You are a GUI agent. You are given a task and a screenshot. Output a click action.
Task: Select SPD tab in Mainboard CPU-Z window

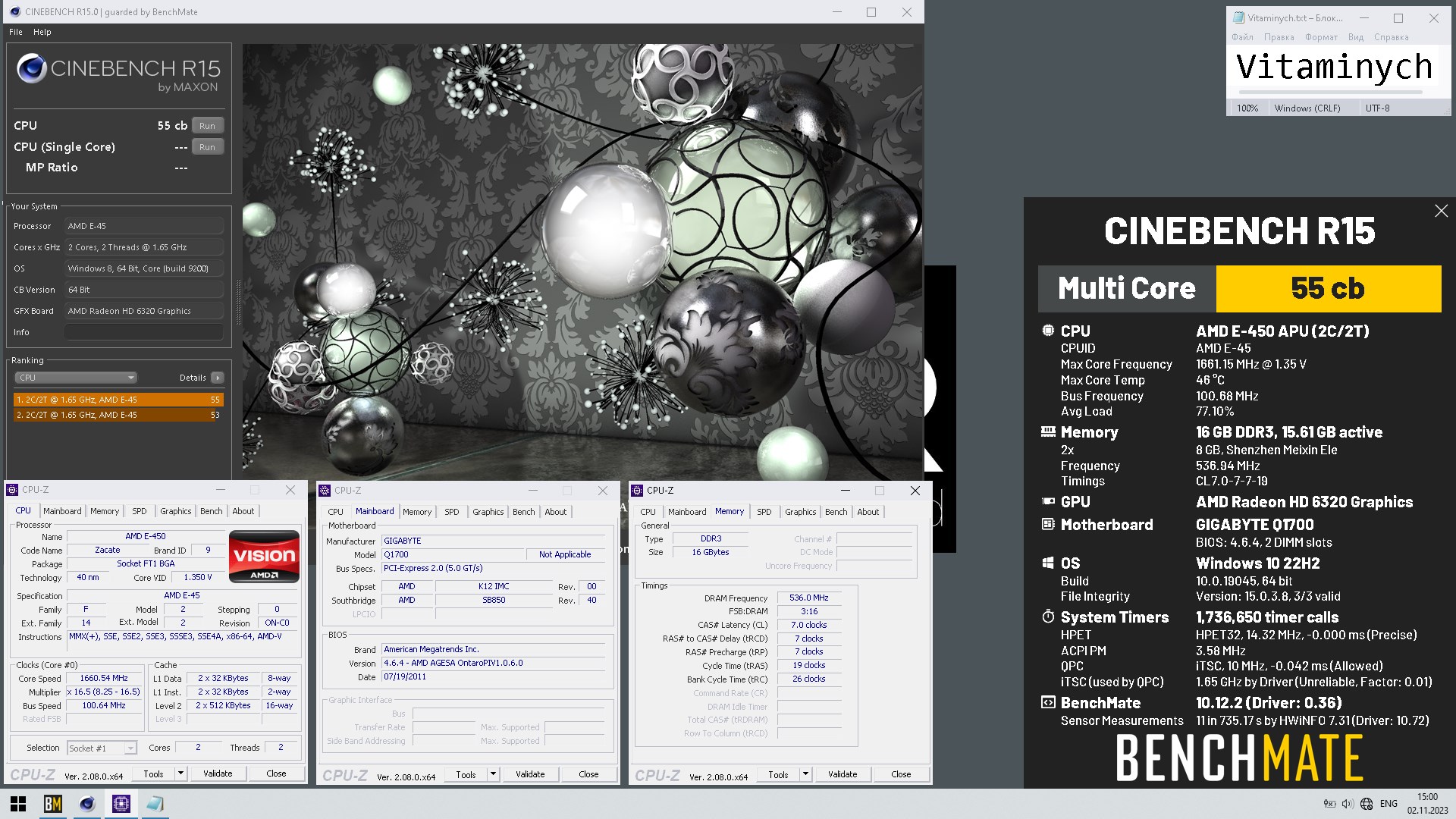click(x=452, y=513)
